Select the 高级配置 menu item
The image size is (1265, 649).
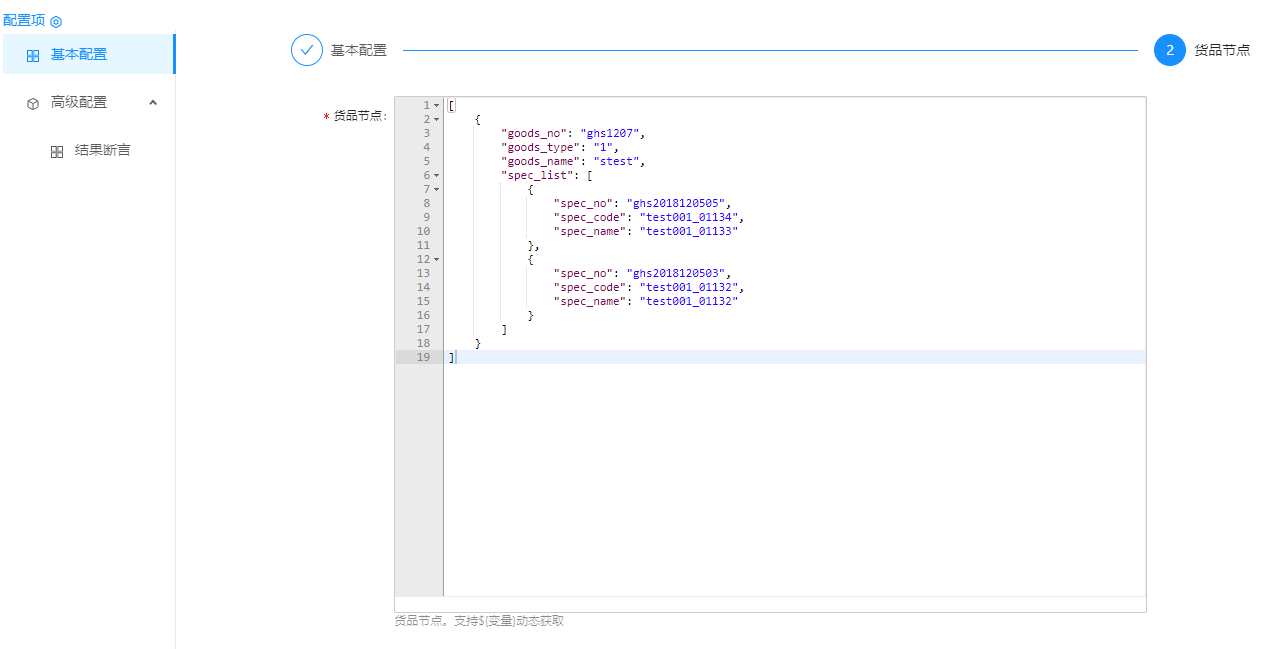click(79, 102)
